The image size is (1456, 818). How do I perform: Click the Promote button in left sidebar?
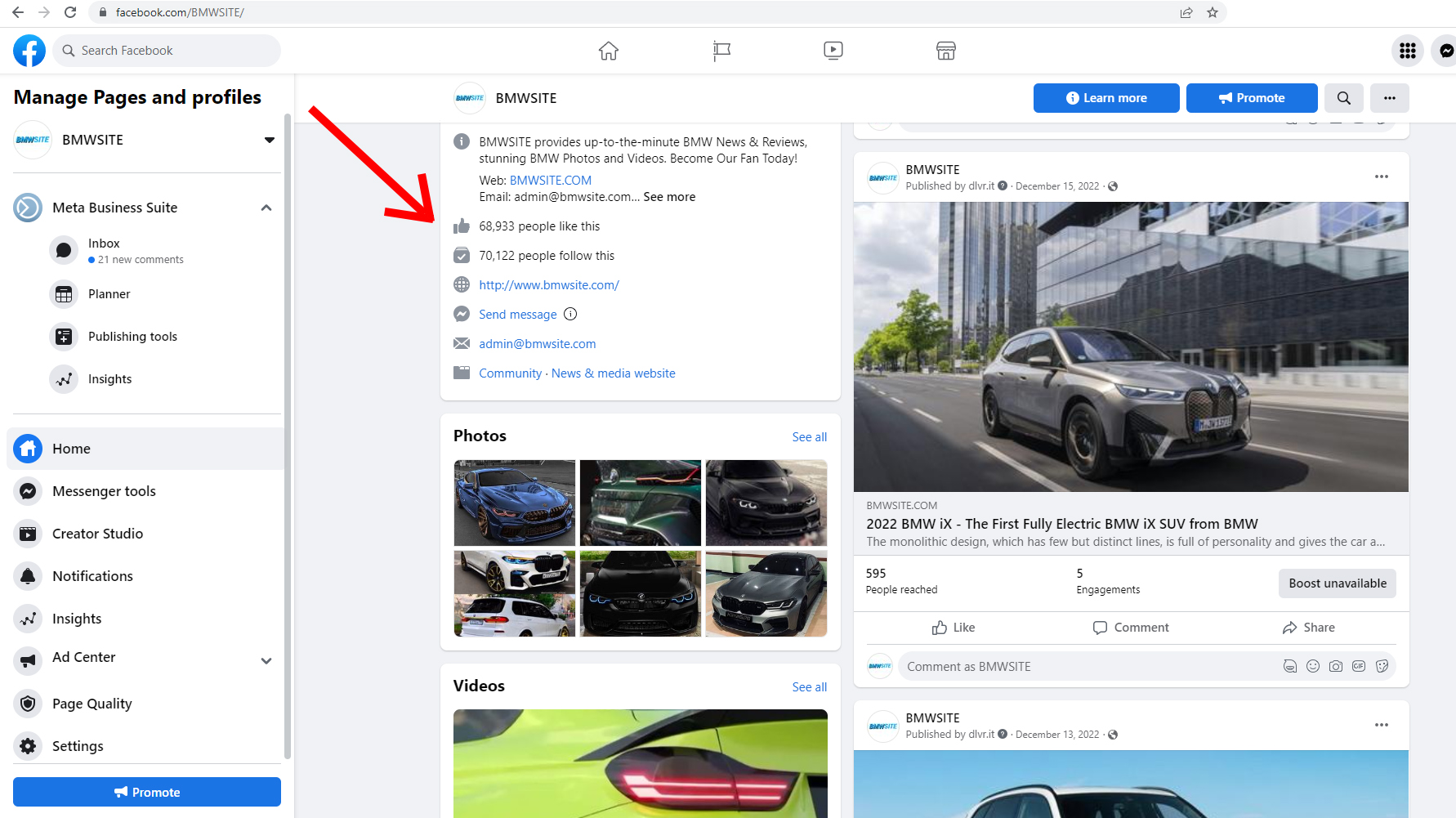[x=147, y=792]
